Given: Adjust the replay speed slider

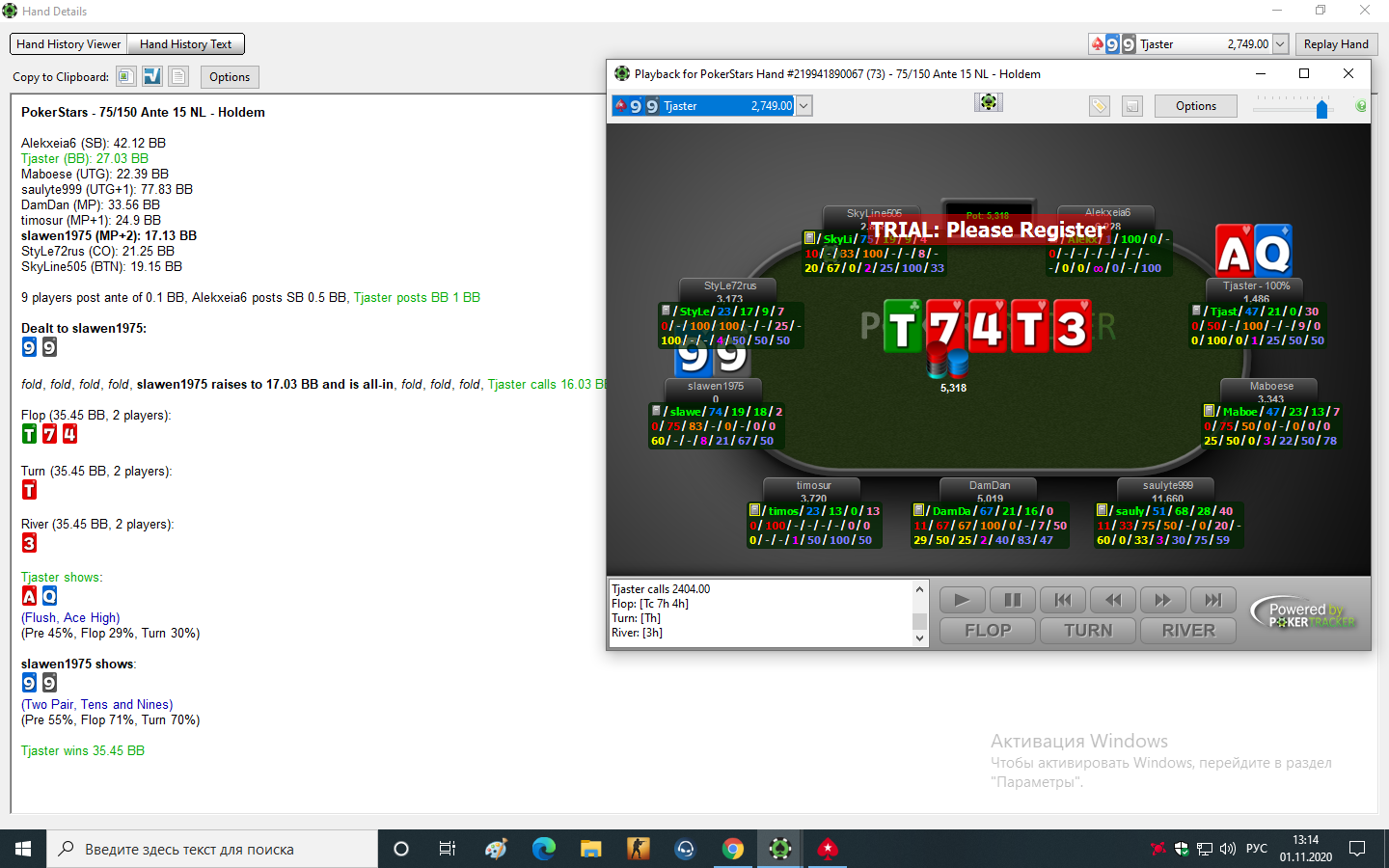Looking at the screenshot, I should coord(1321,109).
